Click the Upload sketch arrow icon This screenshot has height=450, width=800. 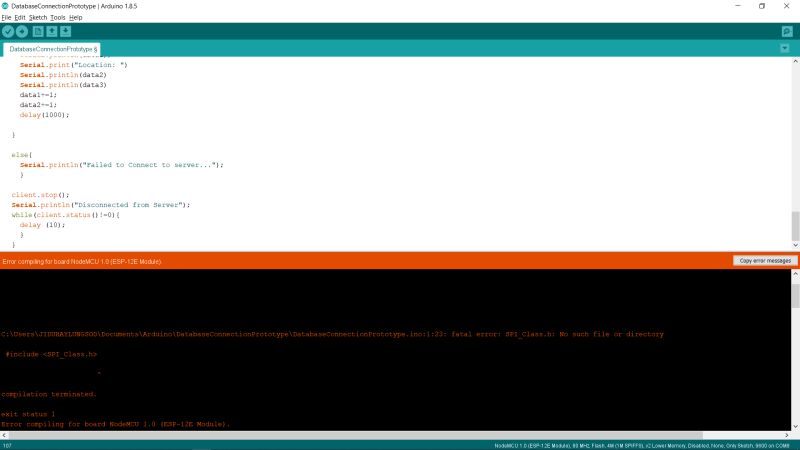coord(22,32)
